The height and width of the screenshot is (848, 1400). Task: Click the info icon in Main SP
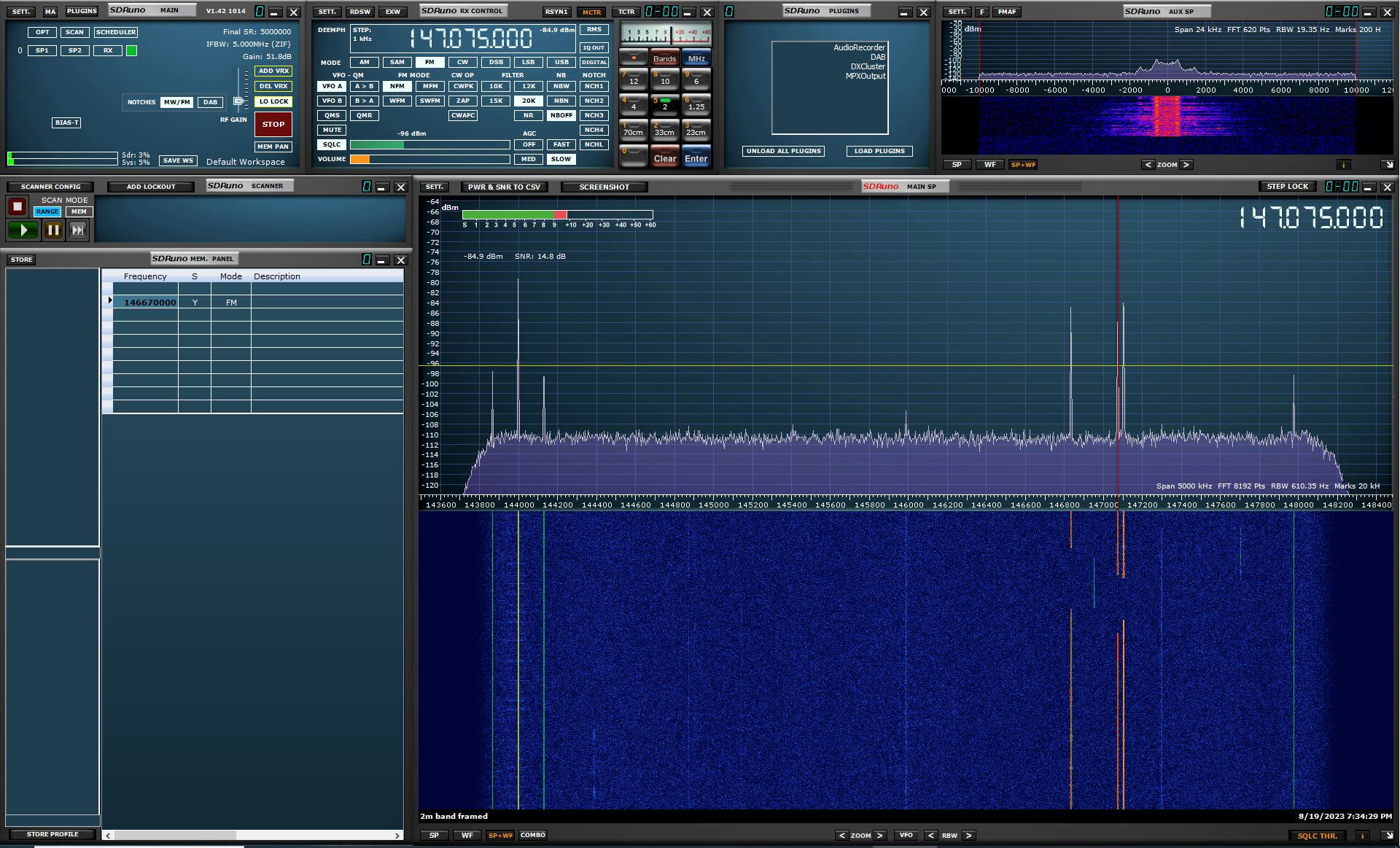(1362, 836)
